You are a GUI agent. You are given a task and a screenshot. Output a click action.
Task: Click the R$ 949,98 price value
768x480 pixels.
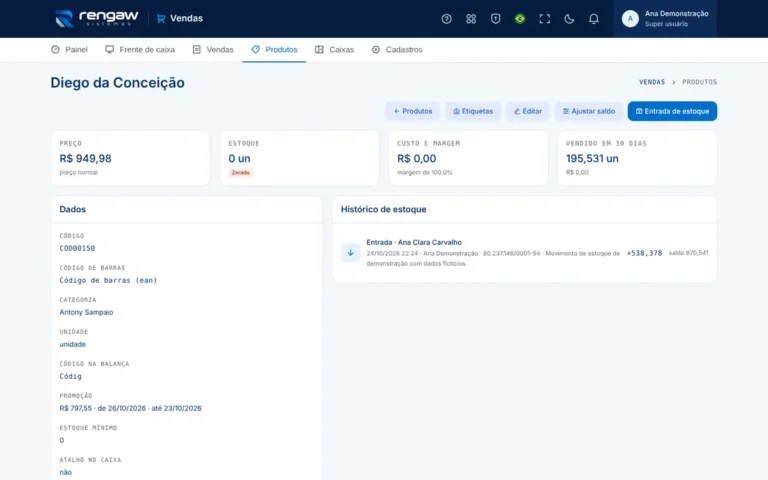85,158
